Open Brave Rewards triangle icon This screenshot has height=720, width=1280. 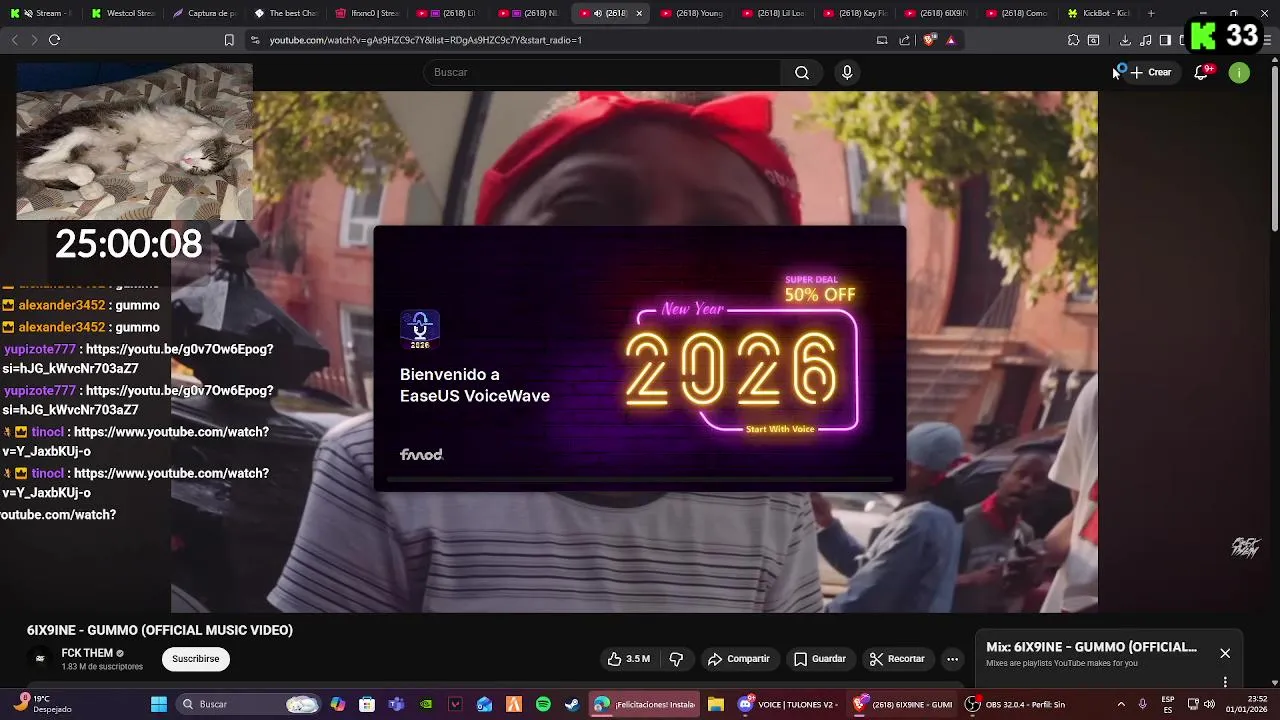[x=951, y=40]
